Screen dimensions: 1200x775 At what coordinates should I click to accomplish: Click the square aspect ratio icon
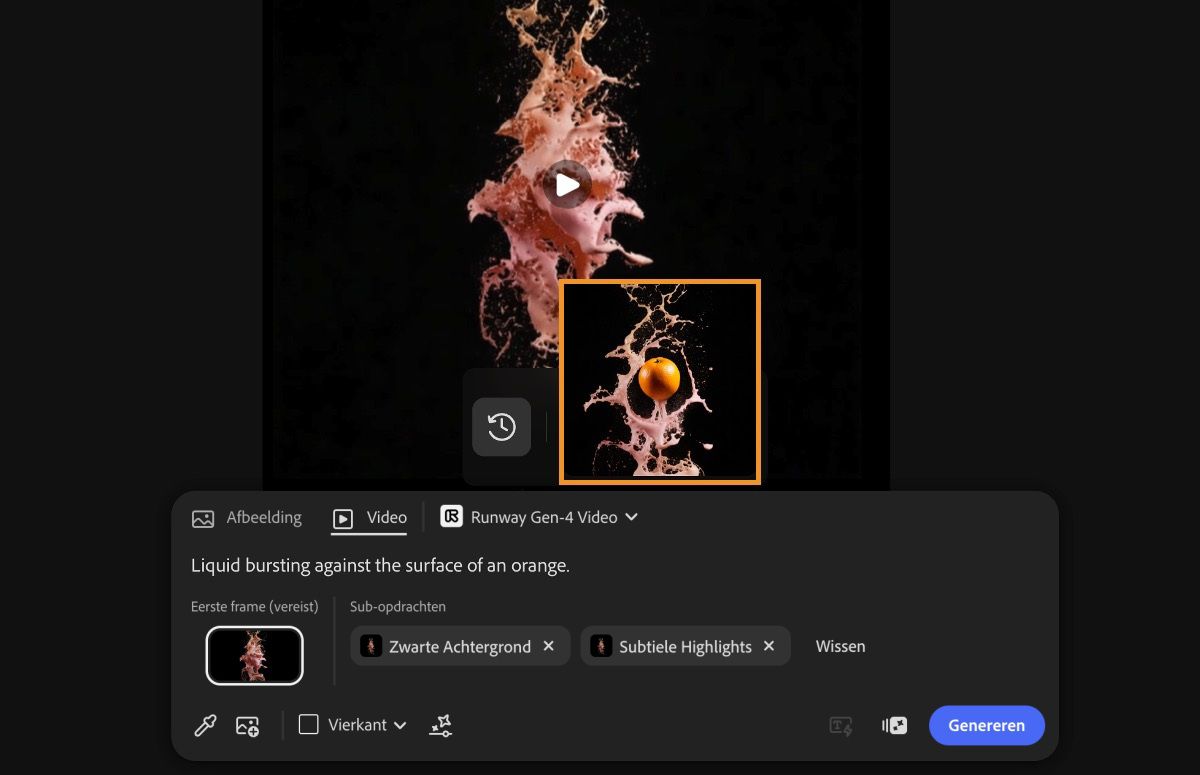click(x=309, y=724)
